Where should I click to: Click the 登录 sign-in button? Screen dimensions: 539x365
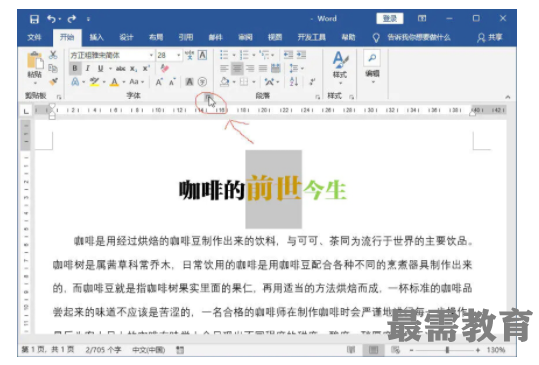coord(390,19)
